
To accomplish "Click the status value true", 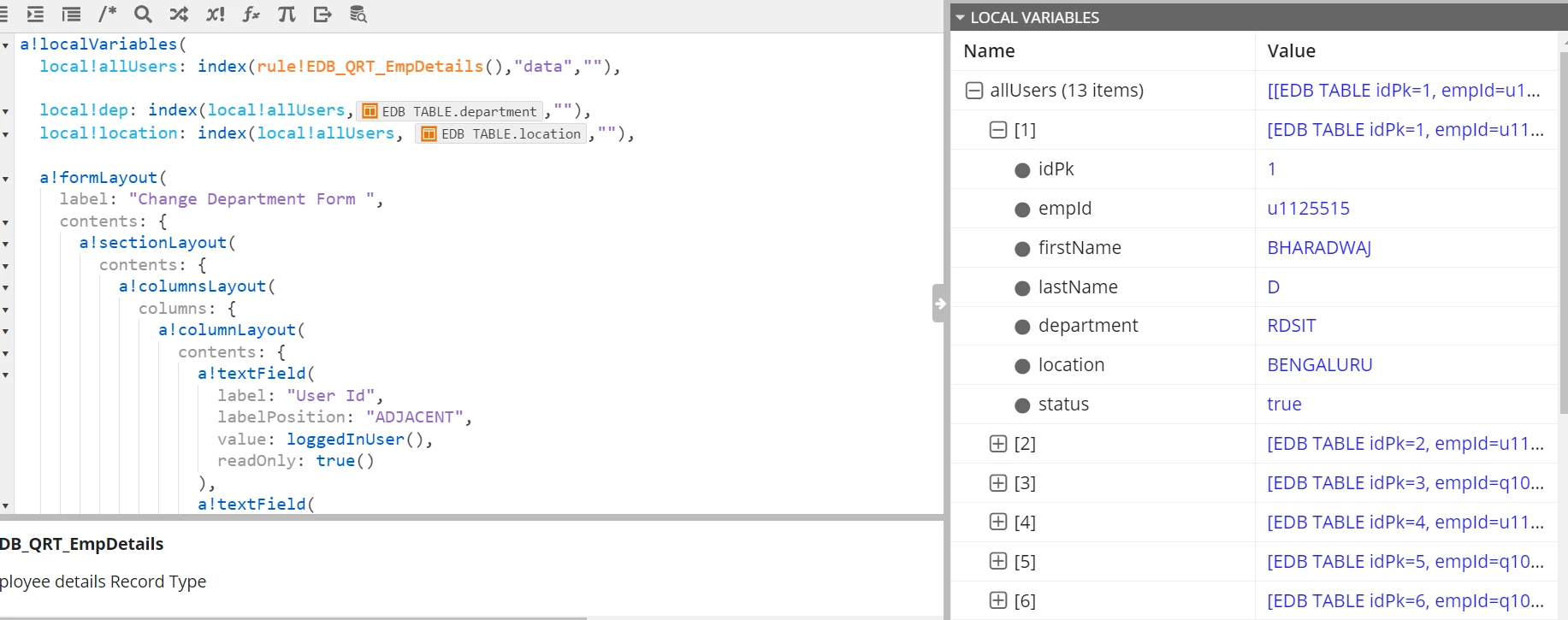I will [1284, 404].
